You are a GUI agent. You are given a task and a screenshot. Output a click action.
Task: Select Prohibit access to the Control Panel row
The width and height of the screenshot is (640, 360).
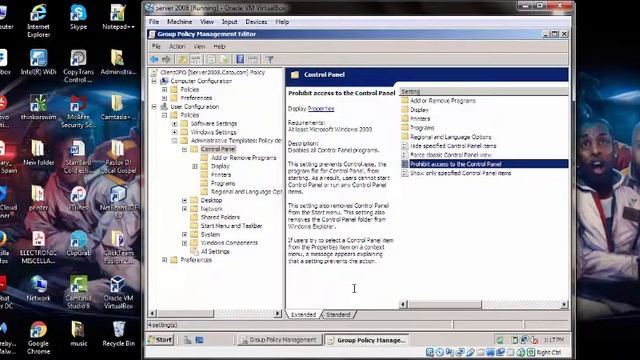coord(484,164)
